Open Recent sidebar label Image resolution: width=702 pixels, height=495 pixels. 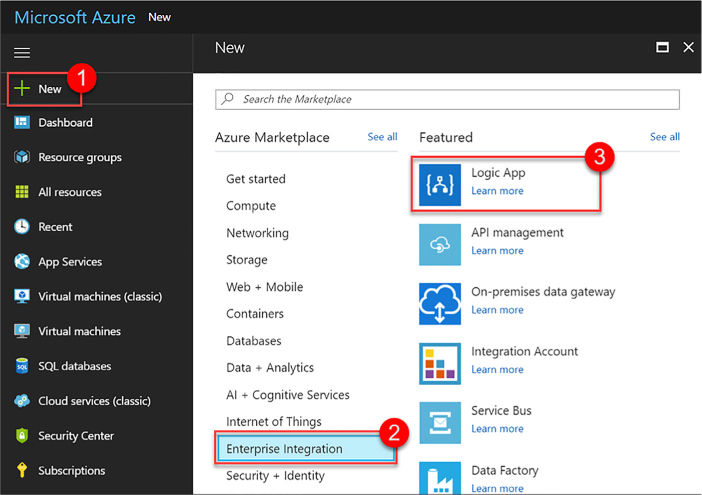[55, 227]
